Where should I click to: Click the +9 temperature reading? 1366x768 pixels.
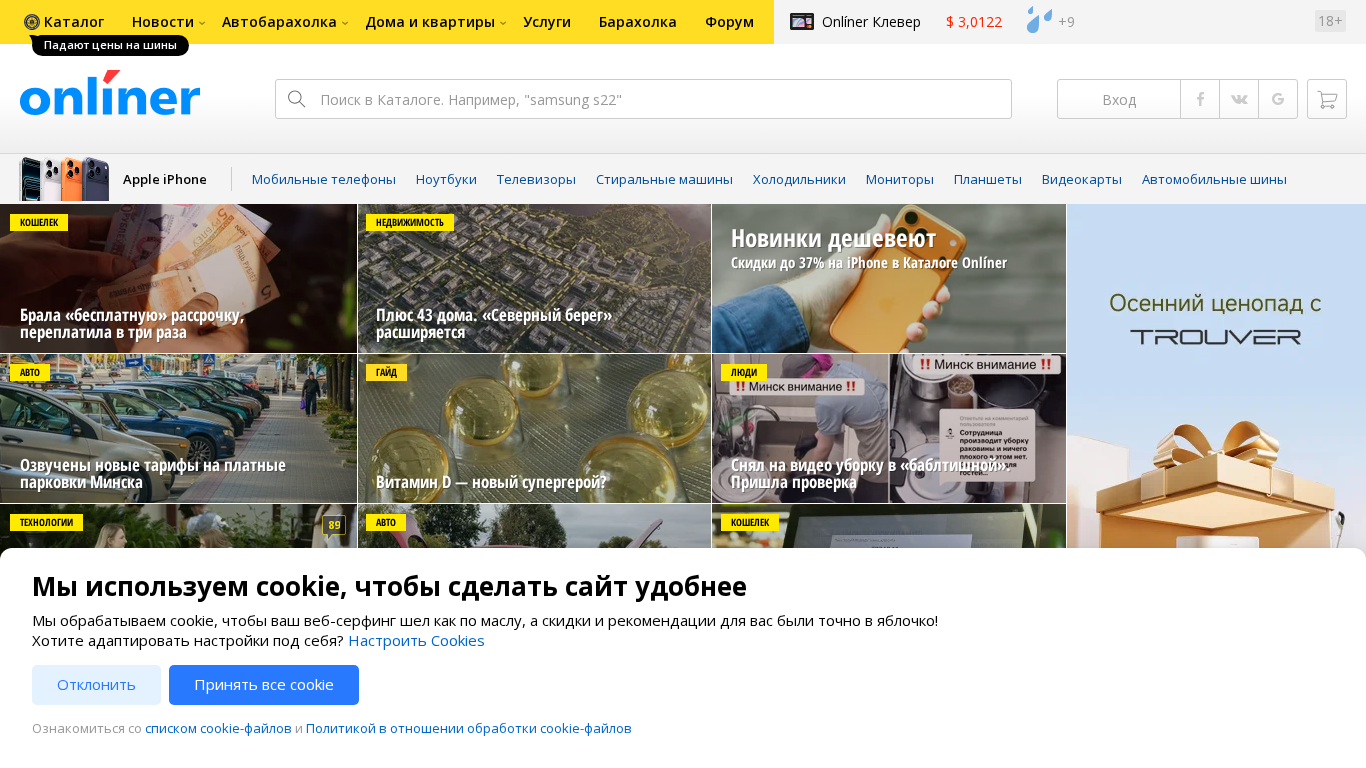1066,22
